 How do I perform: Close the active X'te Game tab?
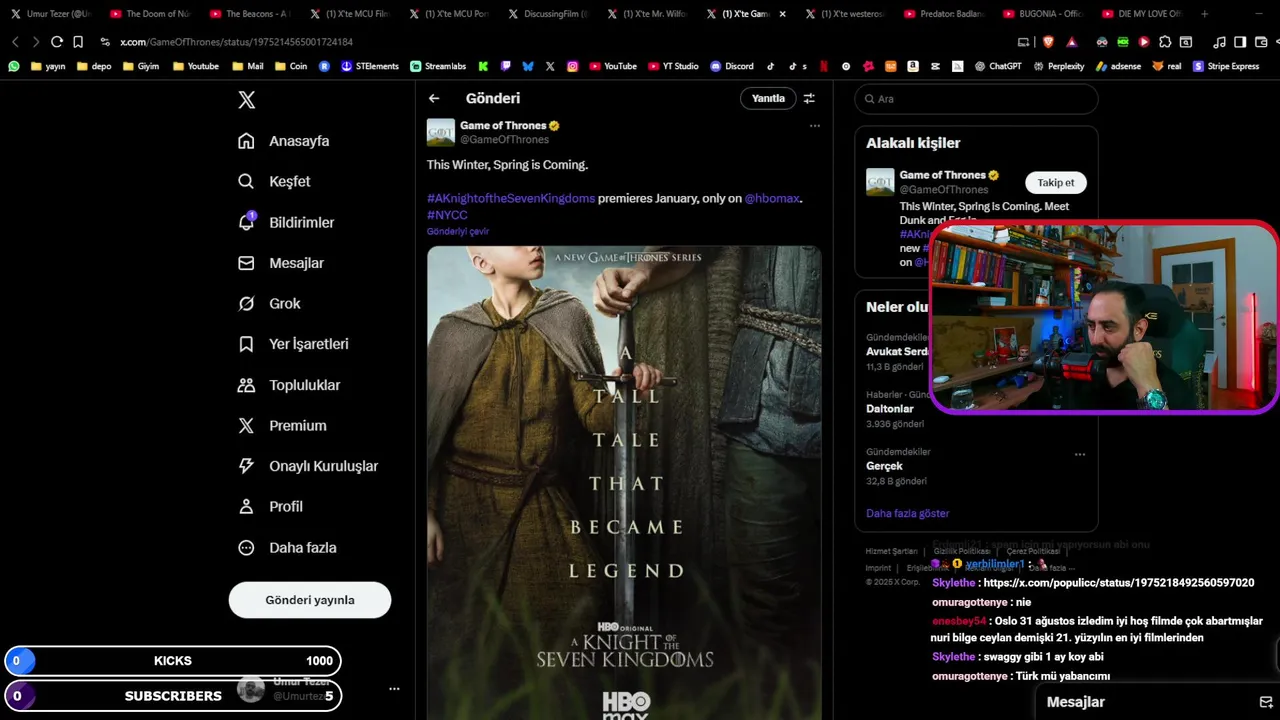[782, 14]
